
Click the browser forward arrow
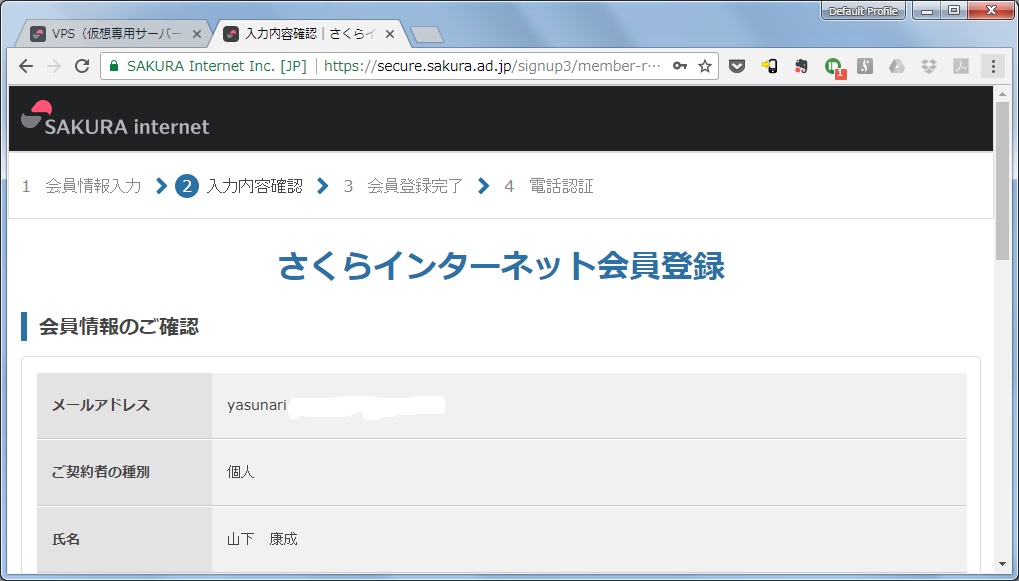[54, 66]
